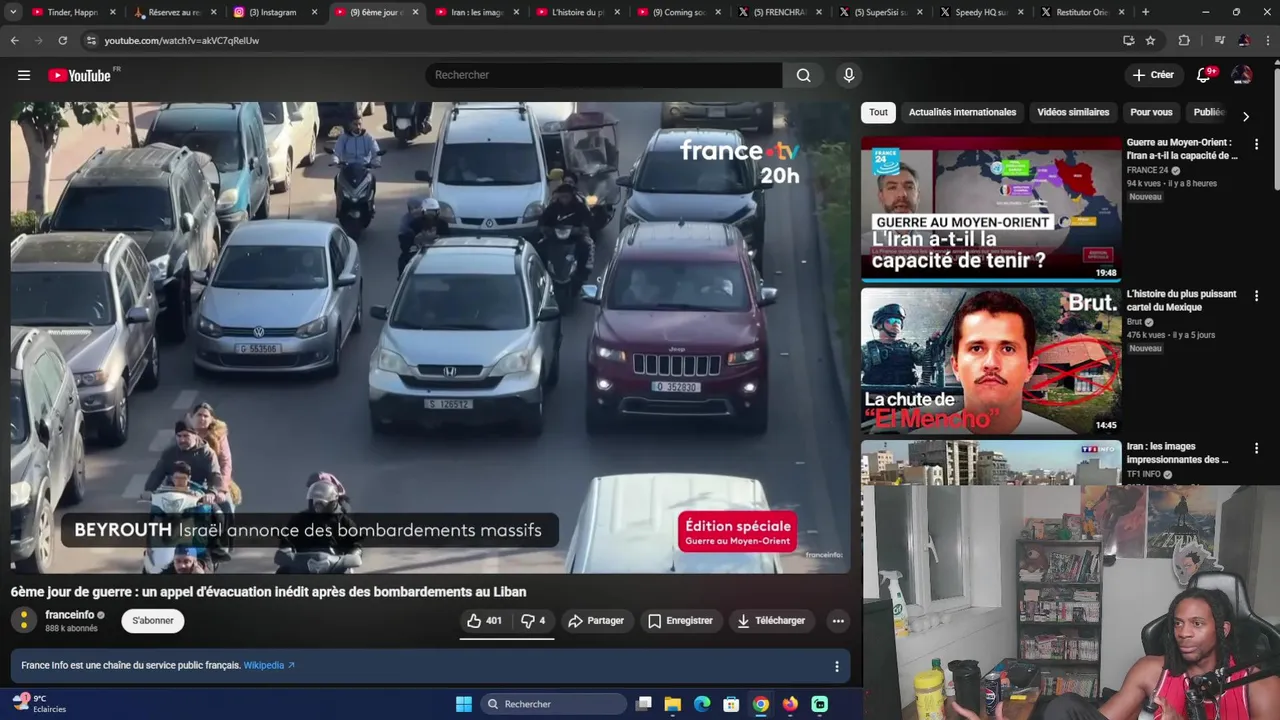Click the YouTube search input field
1280x720 pixels.
click(x=604, y=75)
